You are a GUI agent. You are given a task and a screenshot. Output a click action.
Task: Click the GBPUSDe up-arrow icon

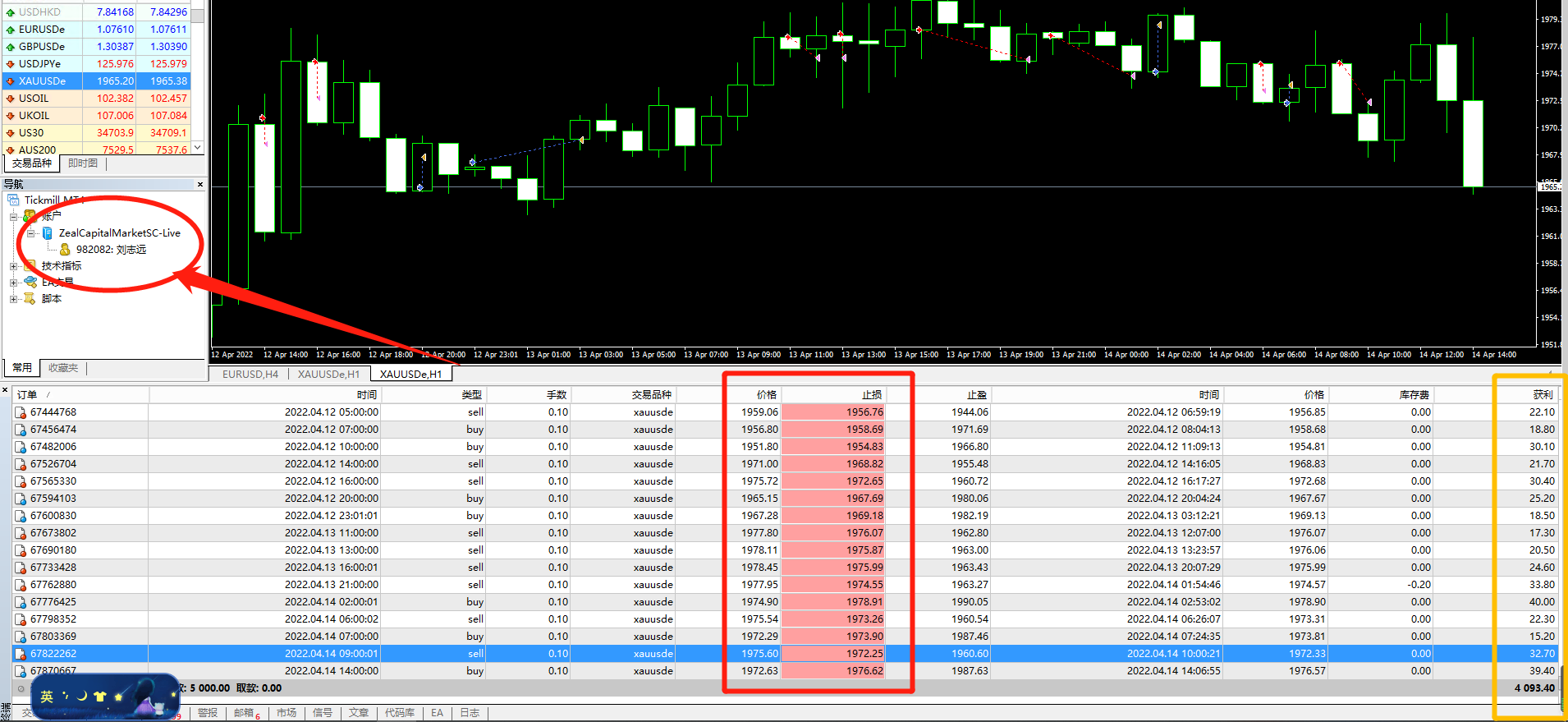10,47
